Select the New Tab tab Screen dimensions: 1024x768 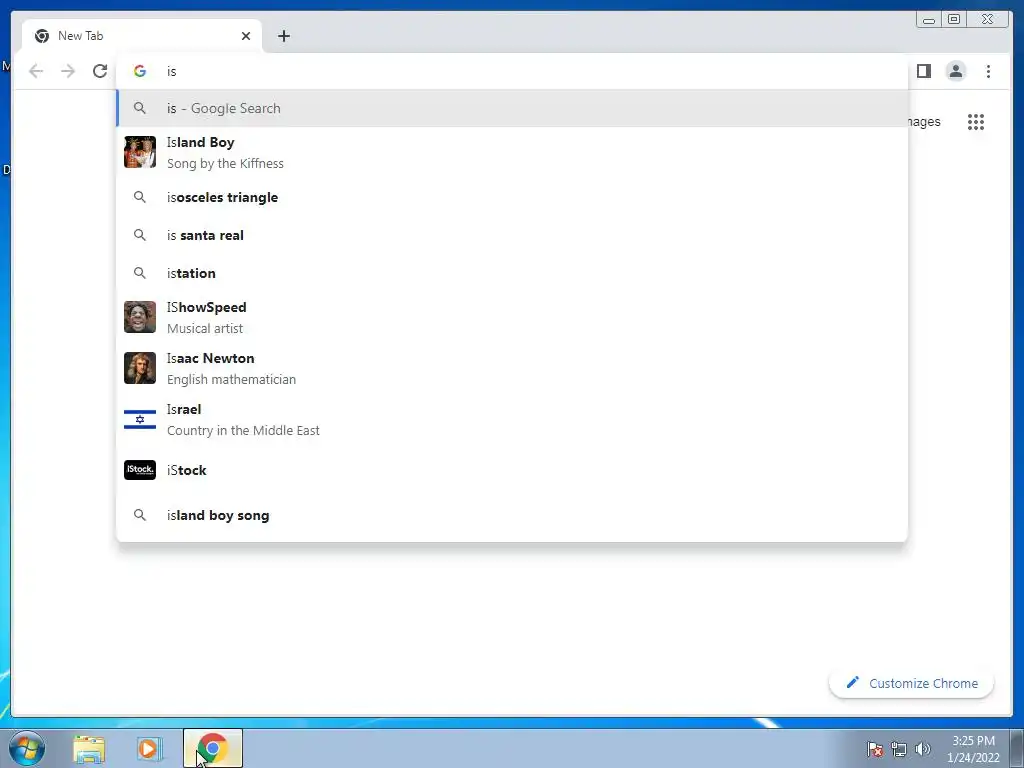[x=141, y=36]
